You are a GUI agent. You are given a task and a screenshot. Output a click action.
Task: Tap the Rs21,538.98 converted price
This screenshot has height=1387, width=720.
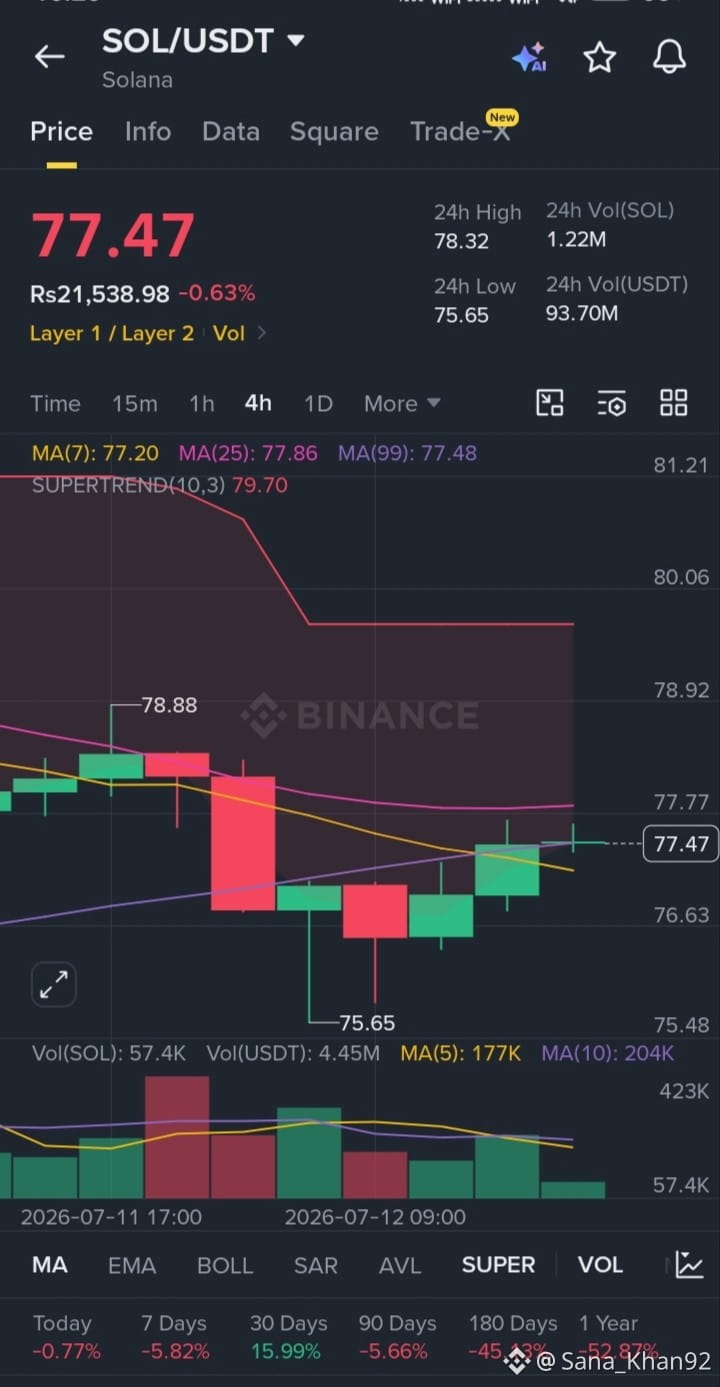100,294
